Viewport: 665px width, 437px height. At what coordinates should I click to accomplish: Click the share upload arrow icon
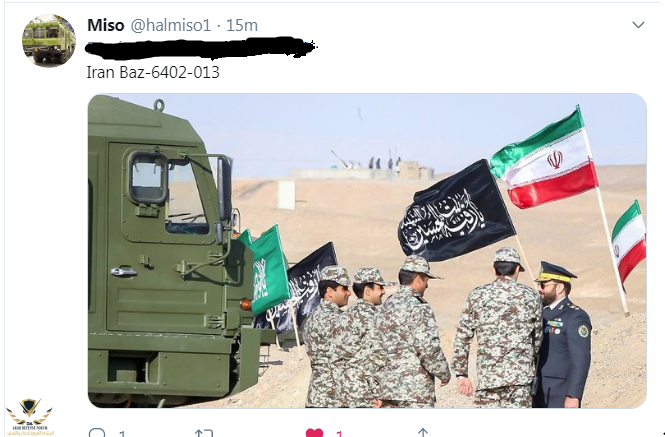[422, 433]
